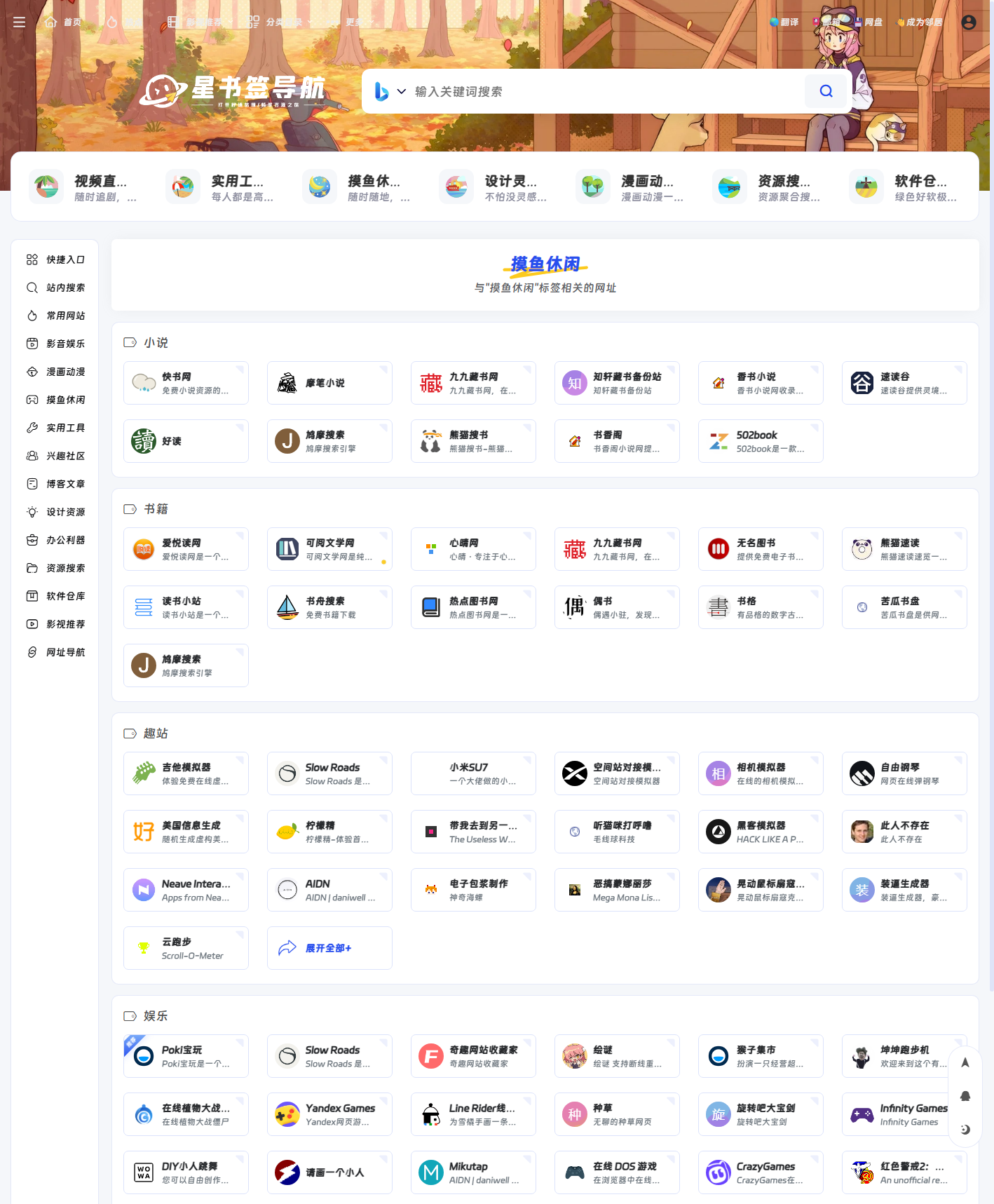The width and height of the screenshot is (994, 1204).
Task: Open the hamburger menu at top left
Action: click(x=20, y=22)
